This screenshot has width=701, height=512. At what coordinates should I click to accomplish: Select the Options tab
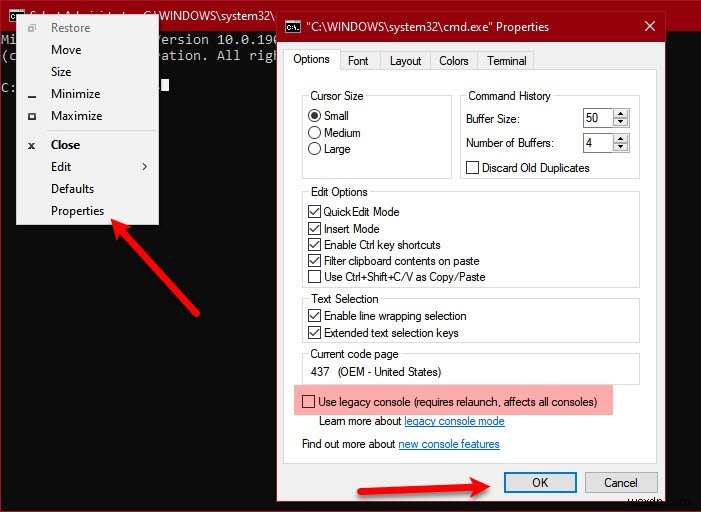(312, 59)
